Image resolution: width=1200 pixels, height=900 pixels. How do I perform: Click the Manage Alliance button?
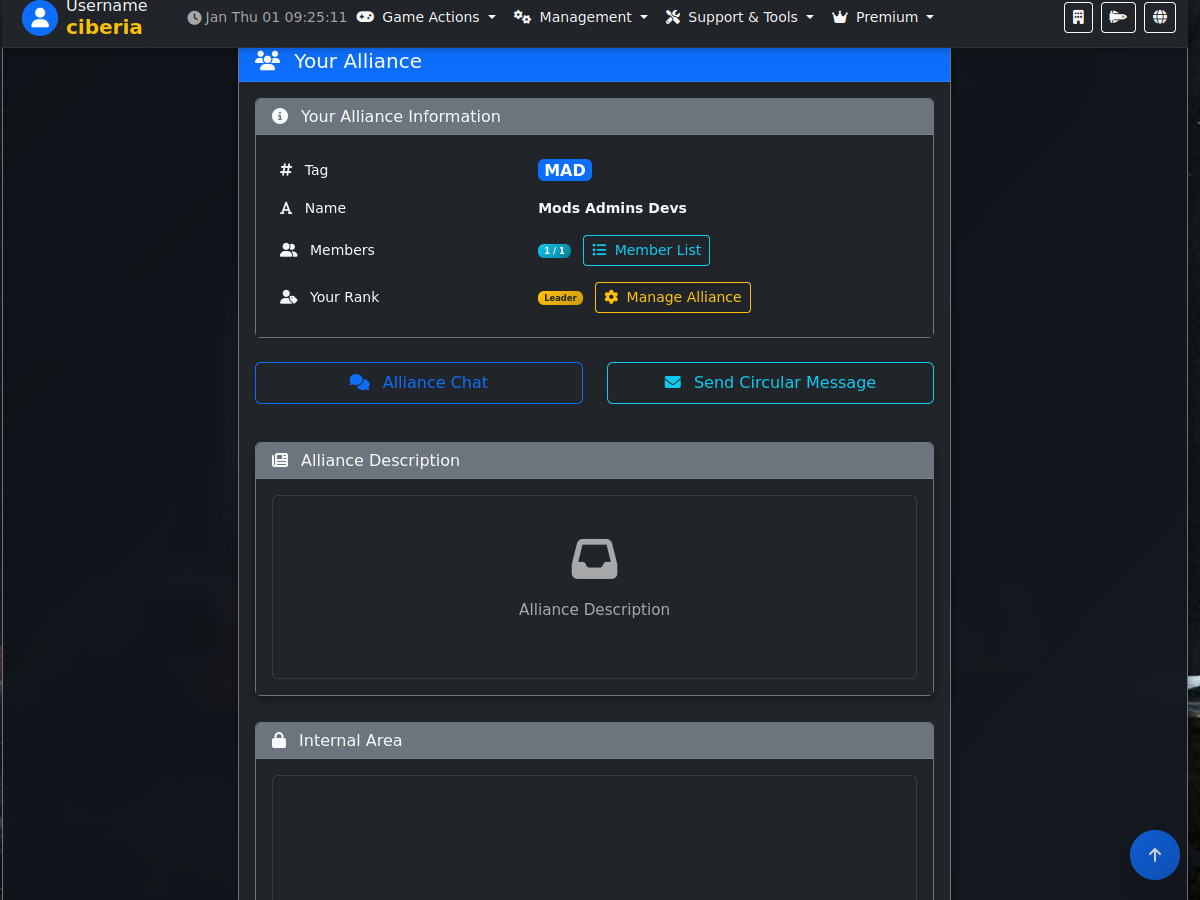point(672,297)
